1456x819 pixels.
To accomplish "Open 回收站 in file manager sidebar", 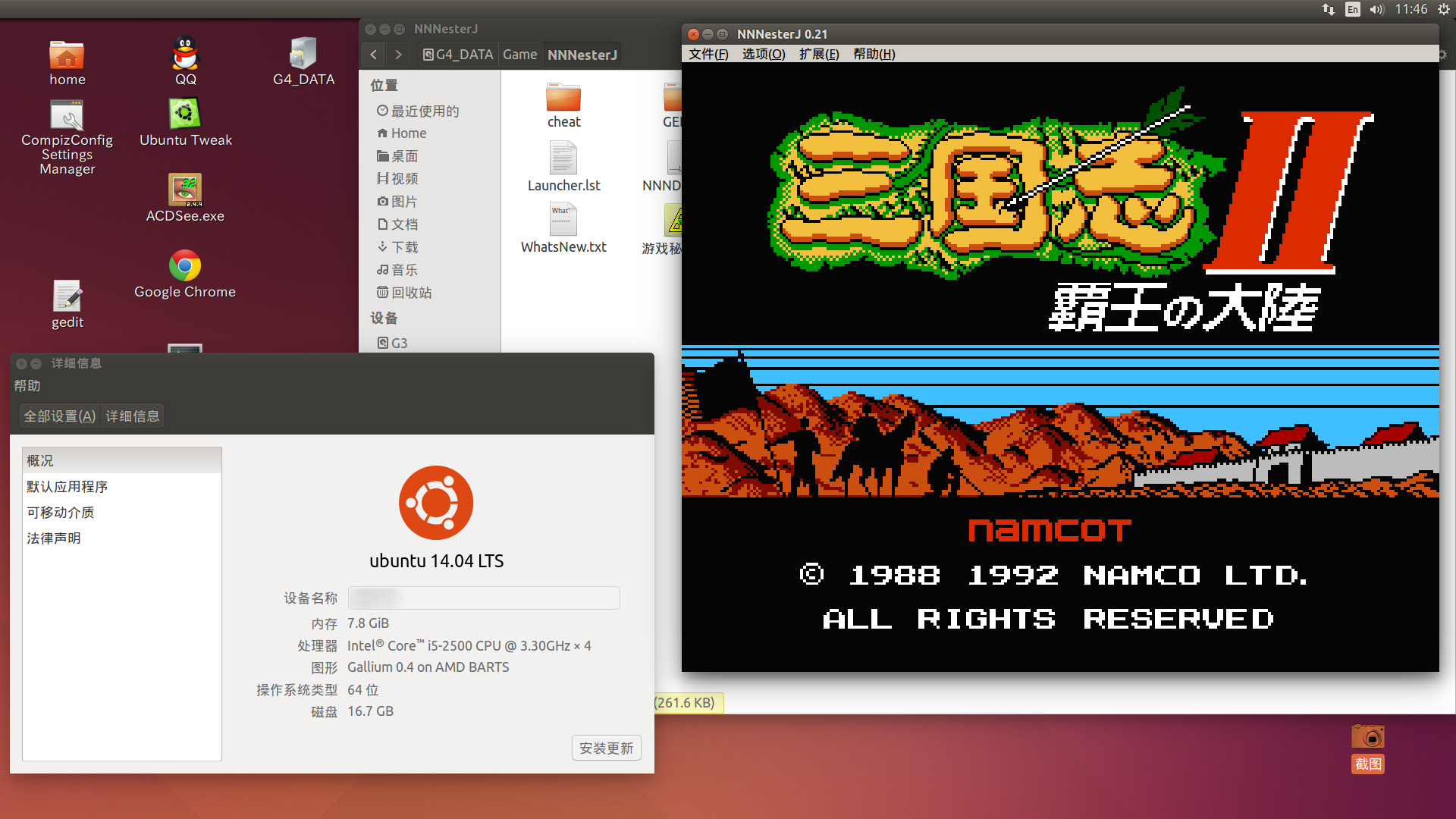I will click(x=404, y=292).
